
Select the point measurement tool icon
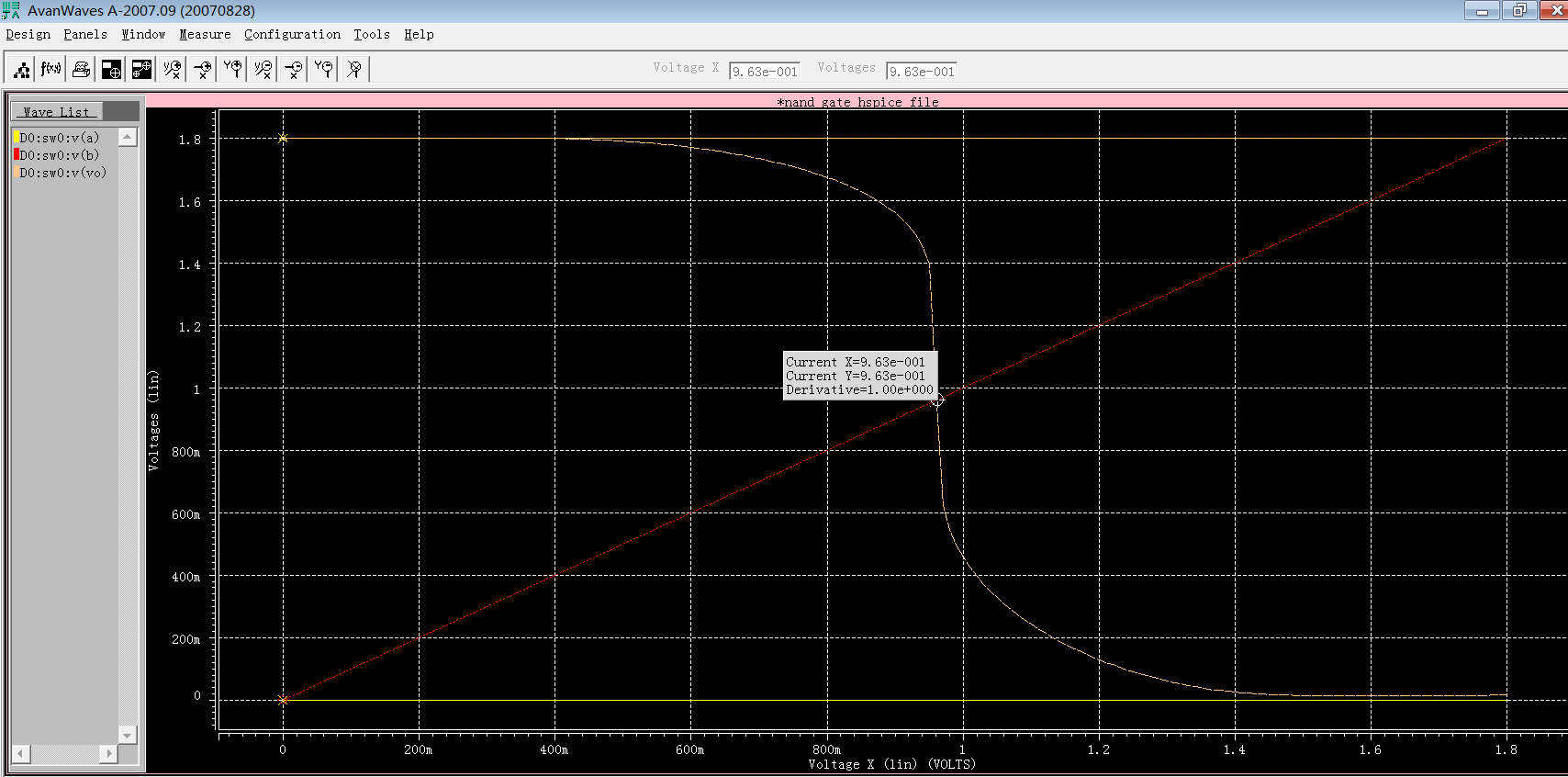click(111, 69)
